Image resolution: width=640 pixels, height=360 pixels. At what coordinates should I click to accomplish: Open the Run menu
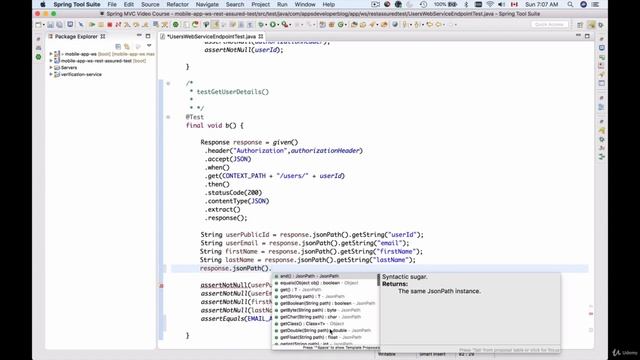click(x=282, y=4)
